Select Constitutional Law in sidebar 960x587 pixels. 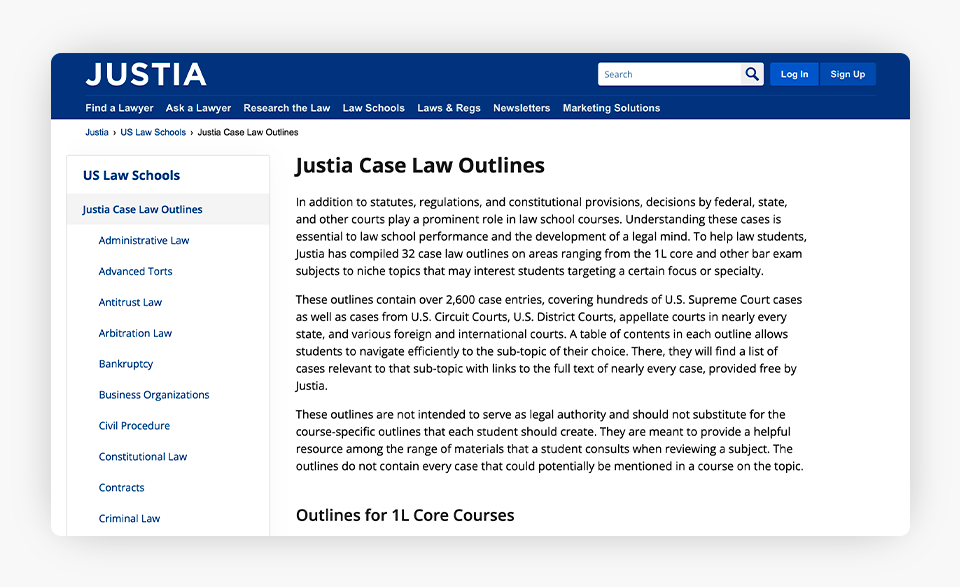pyautogui.click(x=142, y=457)
